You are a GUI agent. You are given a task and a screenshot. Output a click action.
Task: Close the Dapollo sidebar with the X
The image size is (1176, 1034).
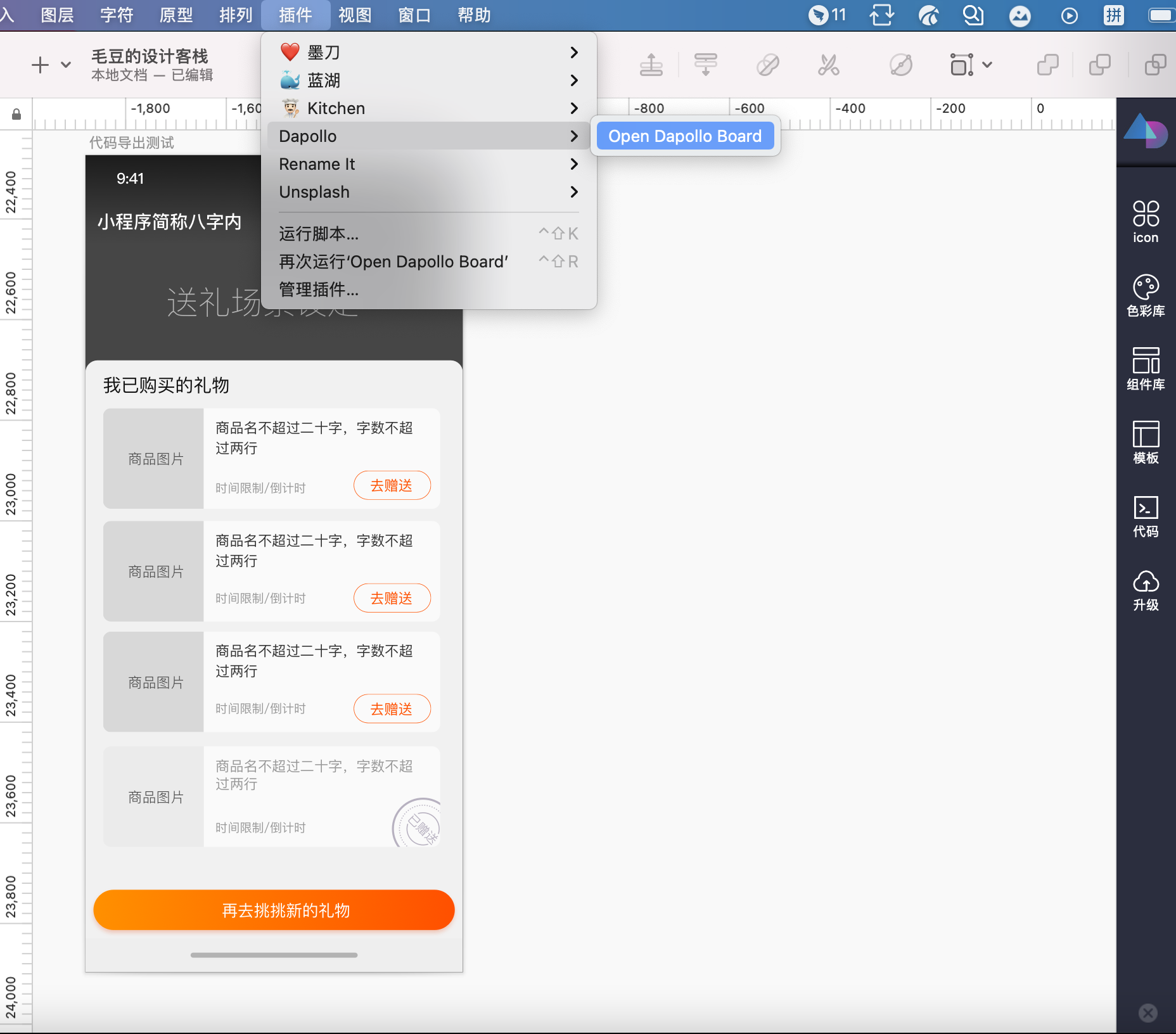click(1147, 1012)
